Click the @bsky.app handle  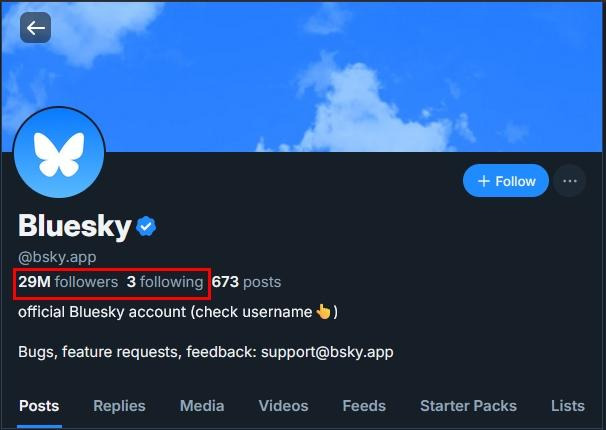tap(57, 257)
